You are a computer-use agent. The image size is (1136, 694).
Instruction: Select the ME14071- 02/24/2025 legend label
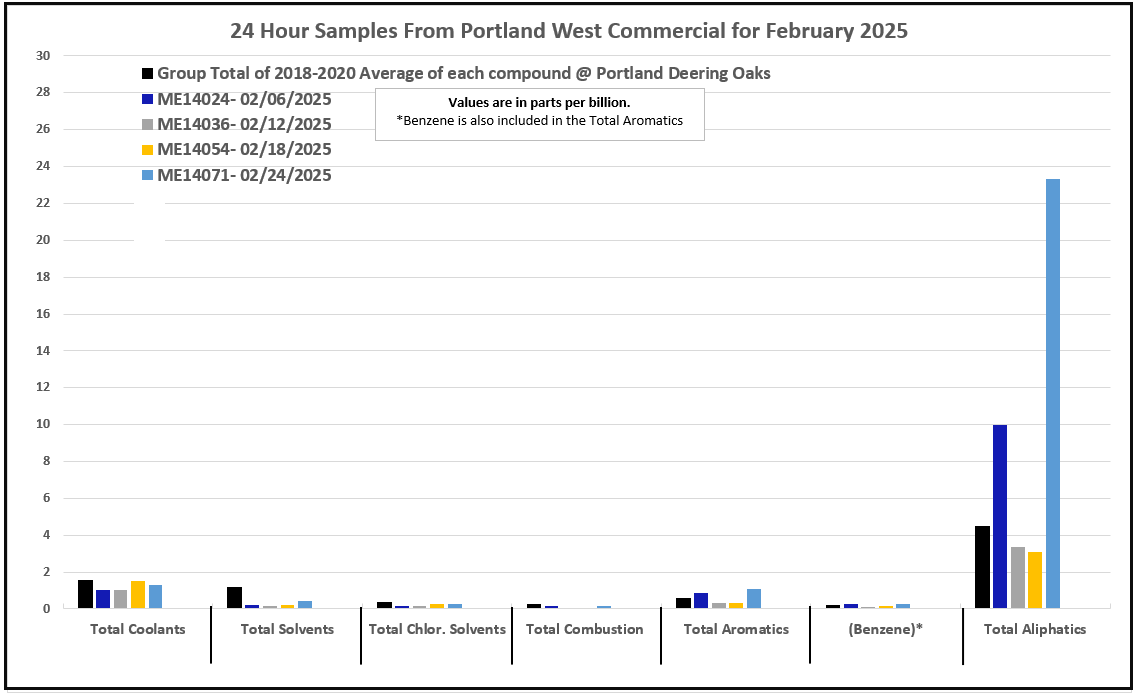coord(244,175)
